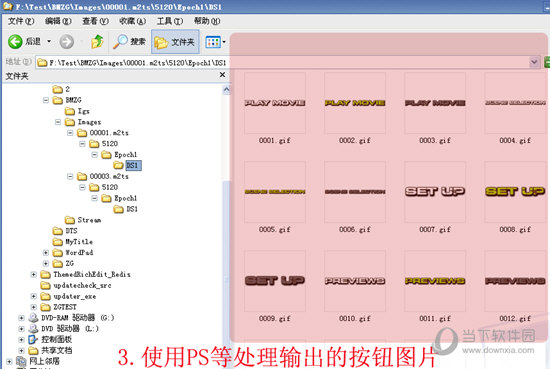Screen dimensions: 550x369
Task: Select the 0001.gif PLAY MOVIE thumbnail
Action: (275, 103)
